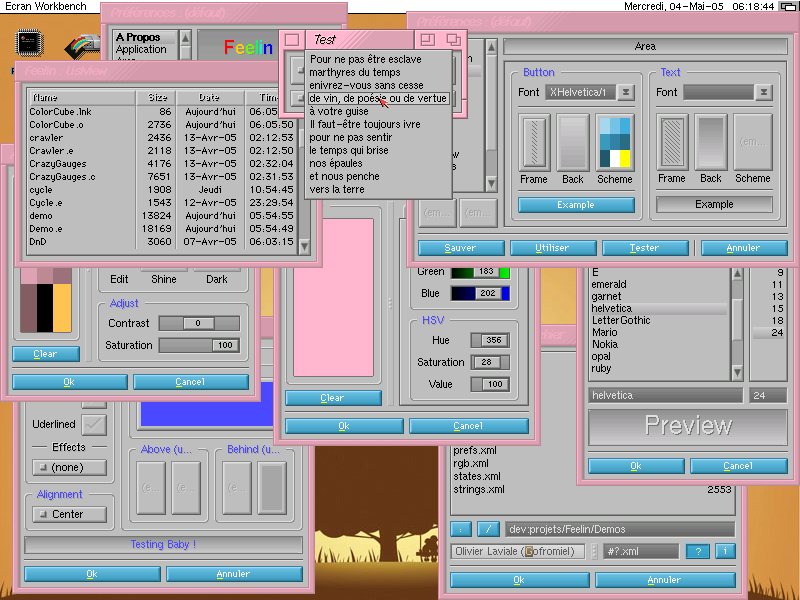Choose 'le temps qui brise' in the Test list
The width and height of the screenshot is (800, 600).
point(380,151)
